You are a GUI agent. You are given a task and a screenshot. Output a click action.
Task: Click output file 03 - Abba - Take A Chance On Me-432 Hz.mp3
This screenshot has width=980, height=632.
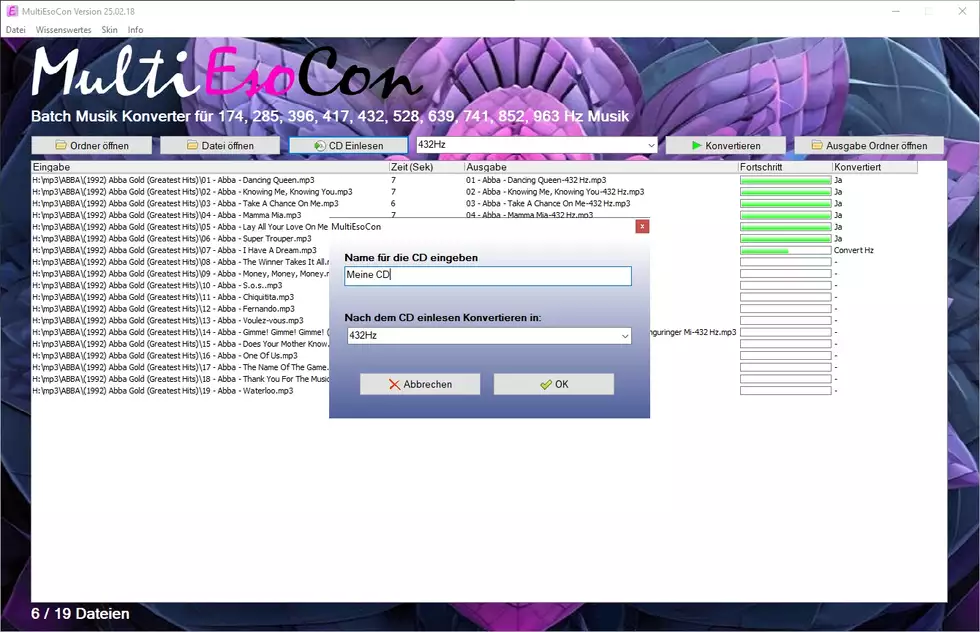[x=548, y=203]
